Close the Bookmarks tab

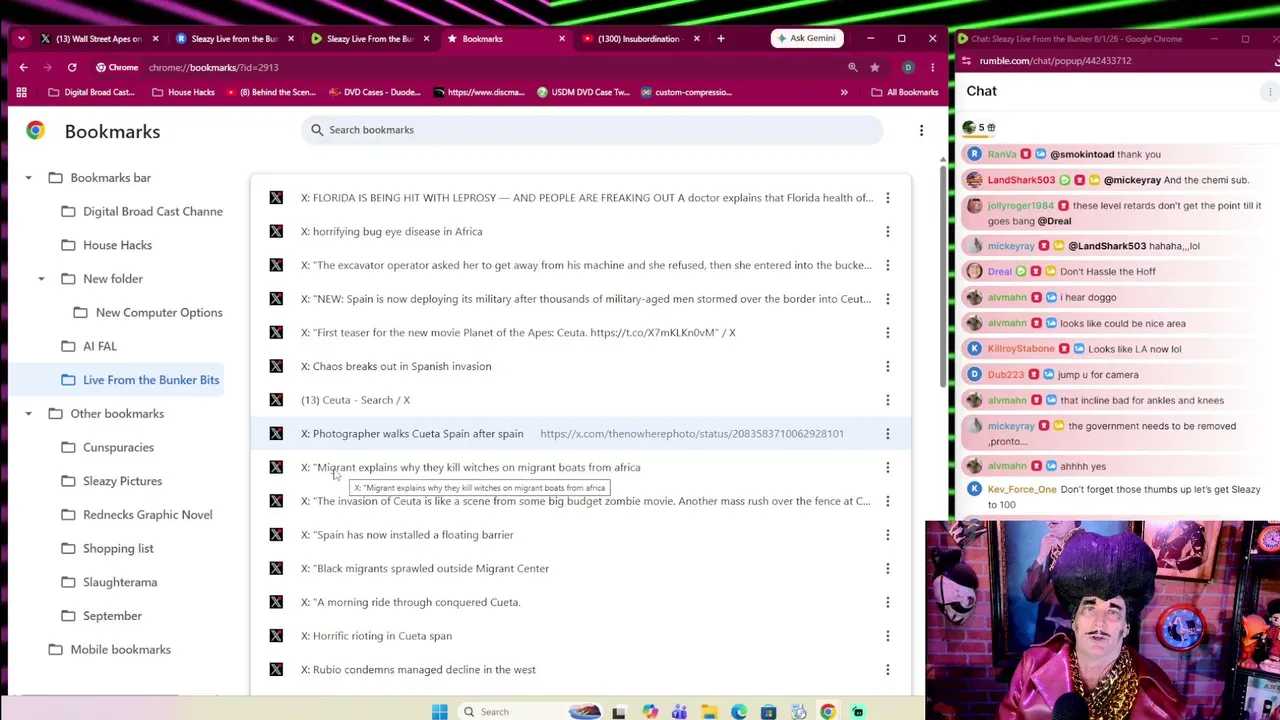561,39
